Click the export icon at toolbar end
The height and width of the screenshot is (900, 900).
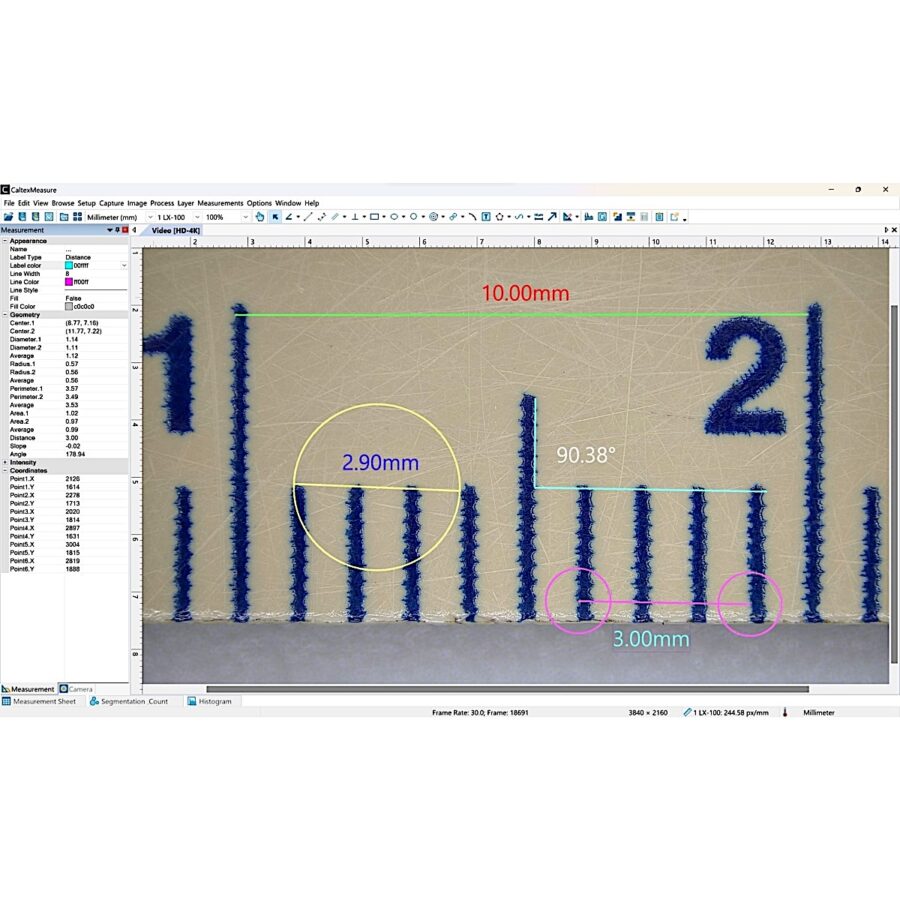click(x=674, y=217)
